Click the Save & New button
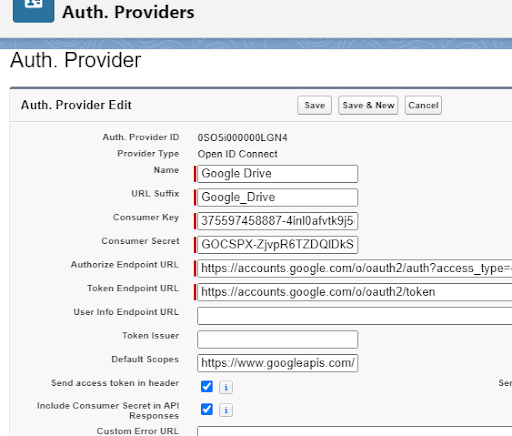The width and height of the screenshot is (512, 436). click(368, 105)
